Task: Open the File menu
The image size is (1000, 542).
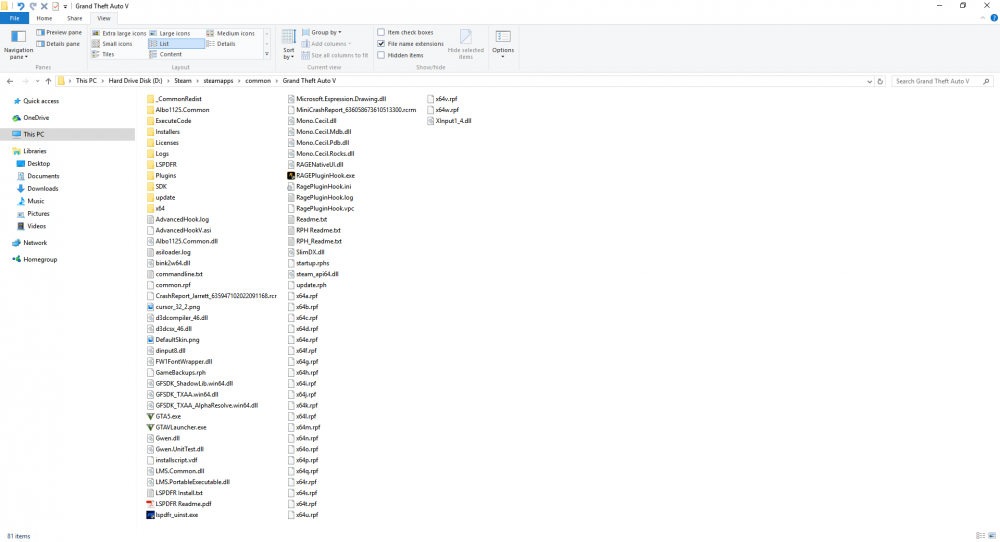Action: point(14,18)
